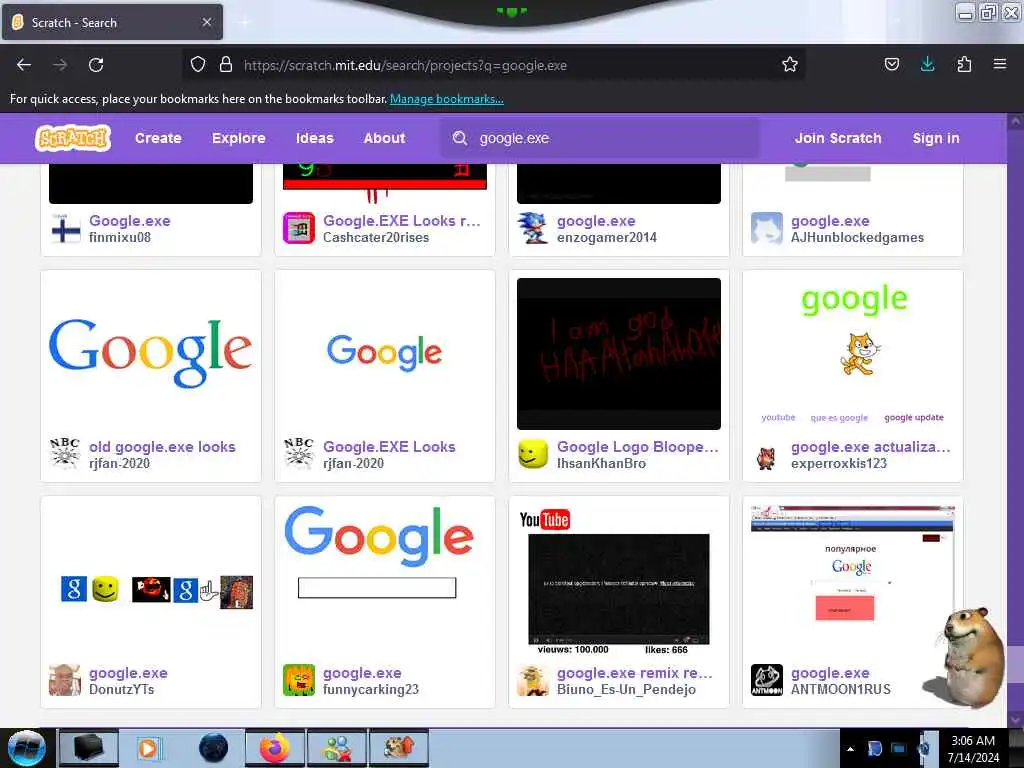
Task: Open funnycarking23's avatar
Action: click(298, 680)
